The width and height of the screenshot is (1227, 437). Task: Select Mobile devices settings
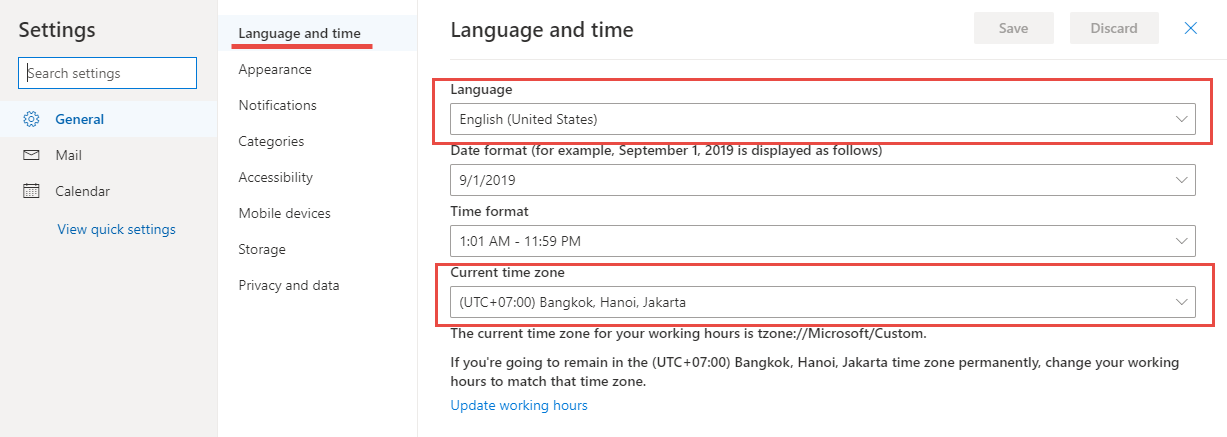(x=285, y=213)
